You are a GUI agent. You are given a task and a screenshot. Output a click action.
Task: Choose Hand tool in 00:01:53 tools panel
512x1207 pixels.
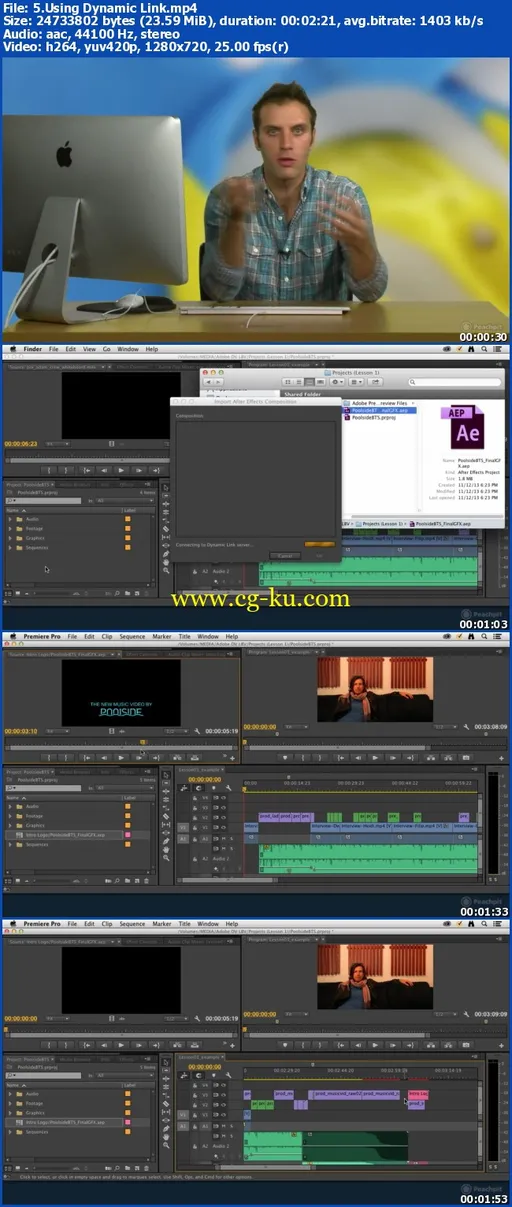point(167,1137)
